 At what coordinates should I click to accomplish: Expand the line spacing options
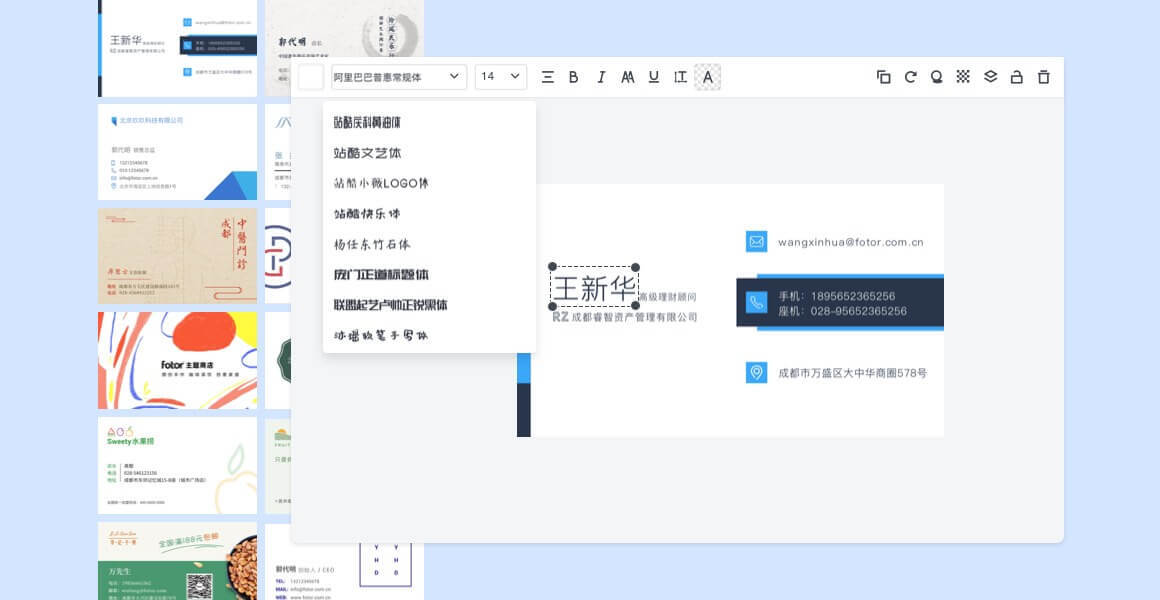[679, 77]
